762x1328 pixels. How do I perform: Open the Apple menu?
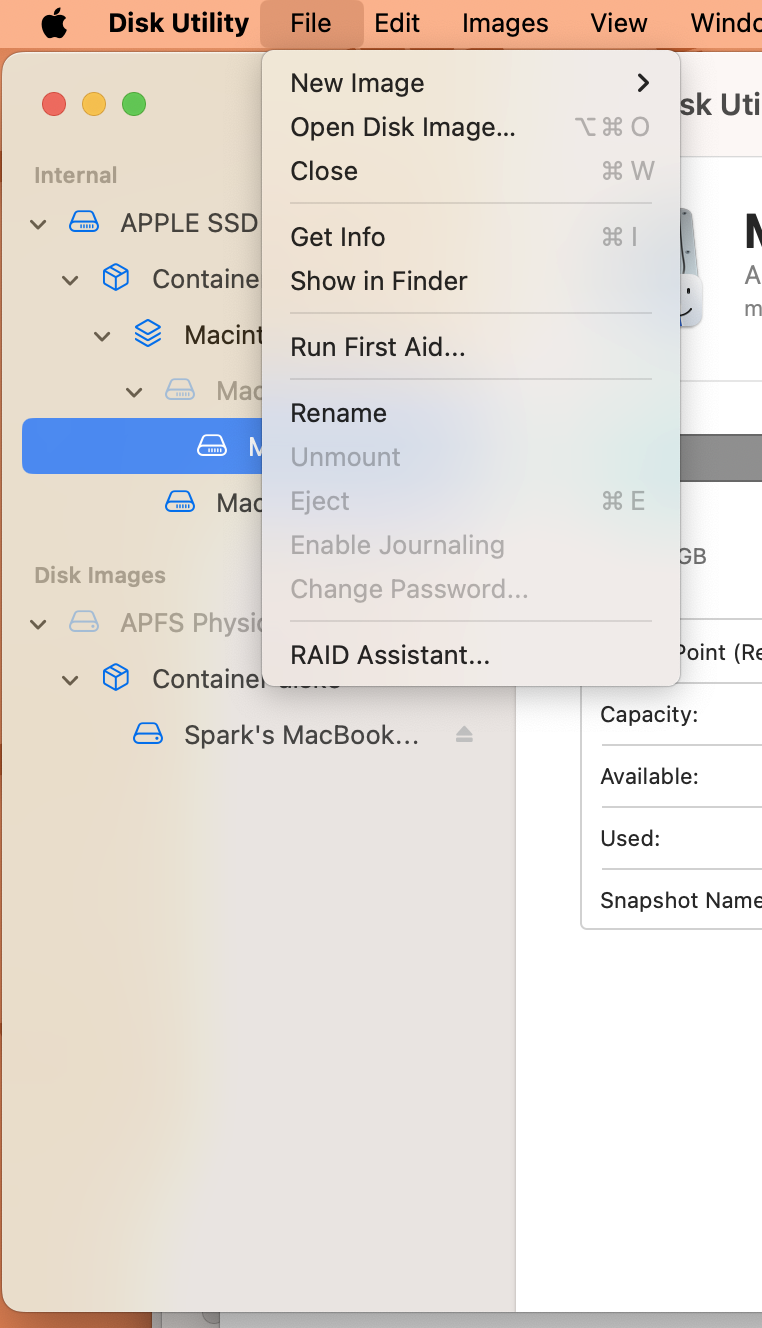54,23
